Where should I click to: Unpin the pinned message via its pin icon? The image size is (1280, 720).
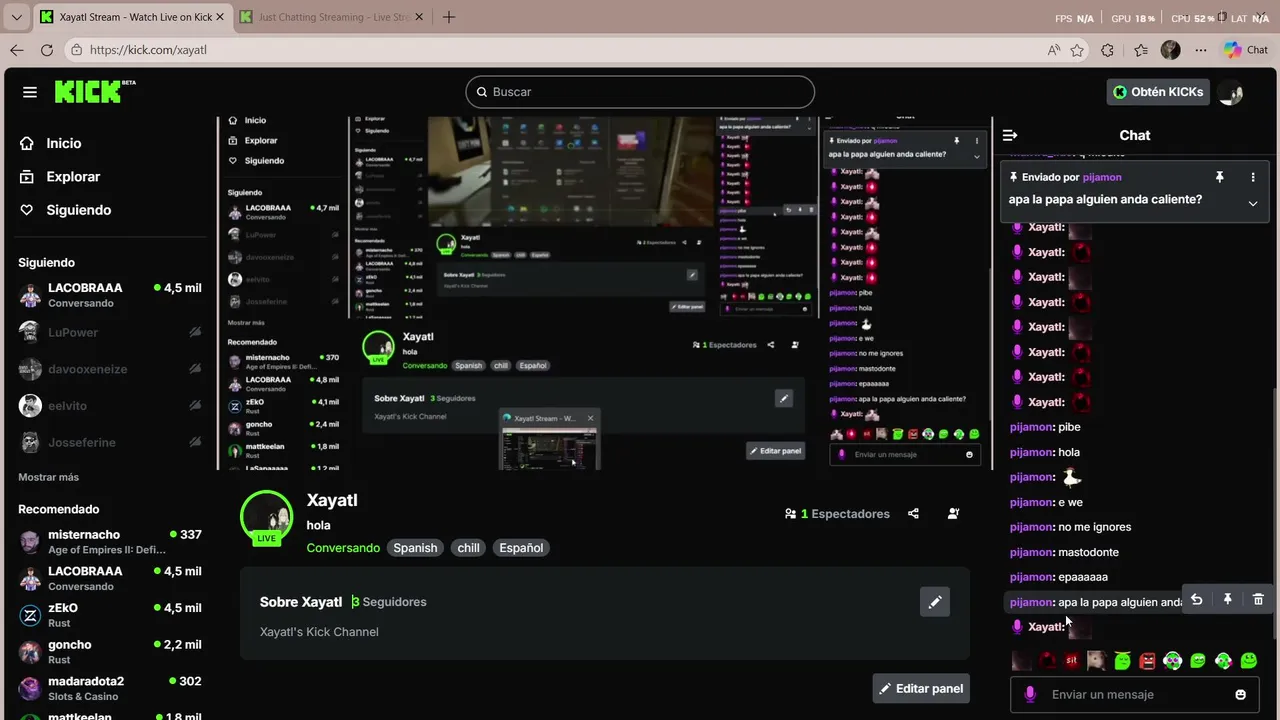pyautogui.click(x=1219, y=177)
